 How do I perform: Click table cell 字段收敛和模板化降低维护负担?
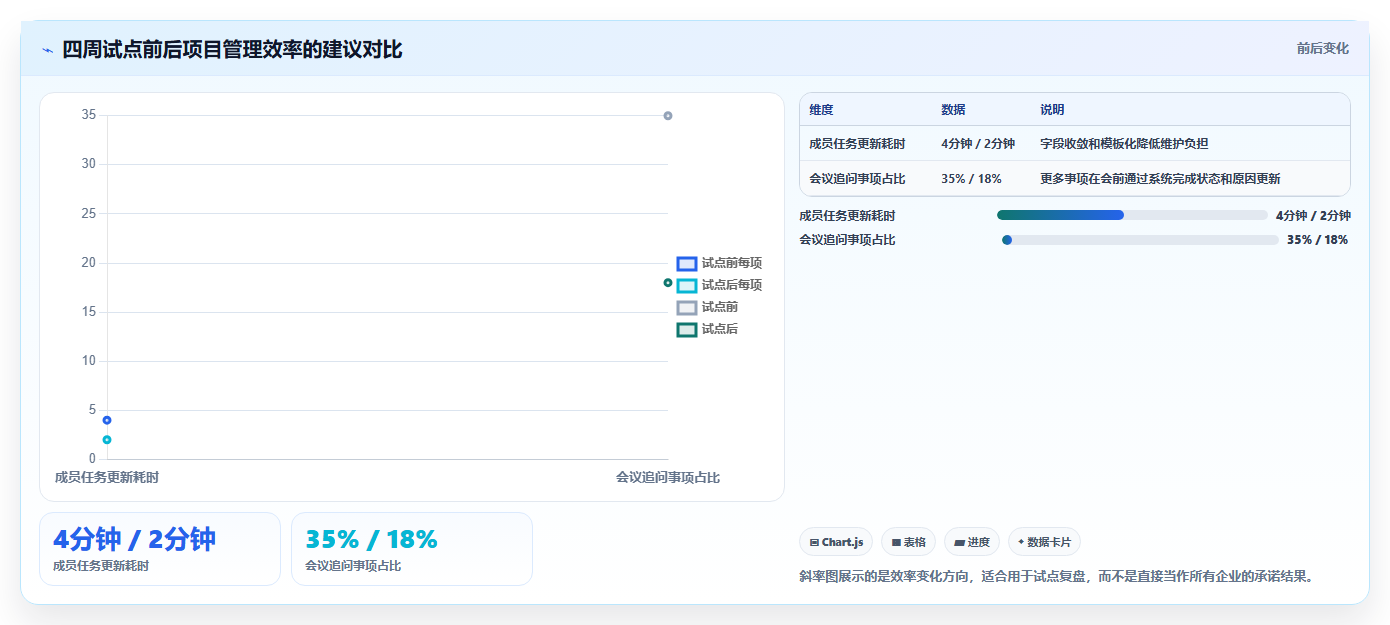click(x=1124, y=144)
